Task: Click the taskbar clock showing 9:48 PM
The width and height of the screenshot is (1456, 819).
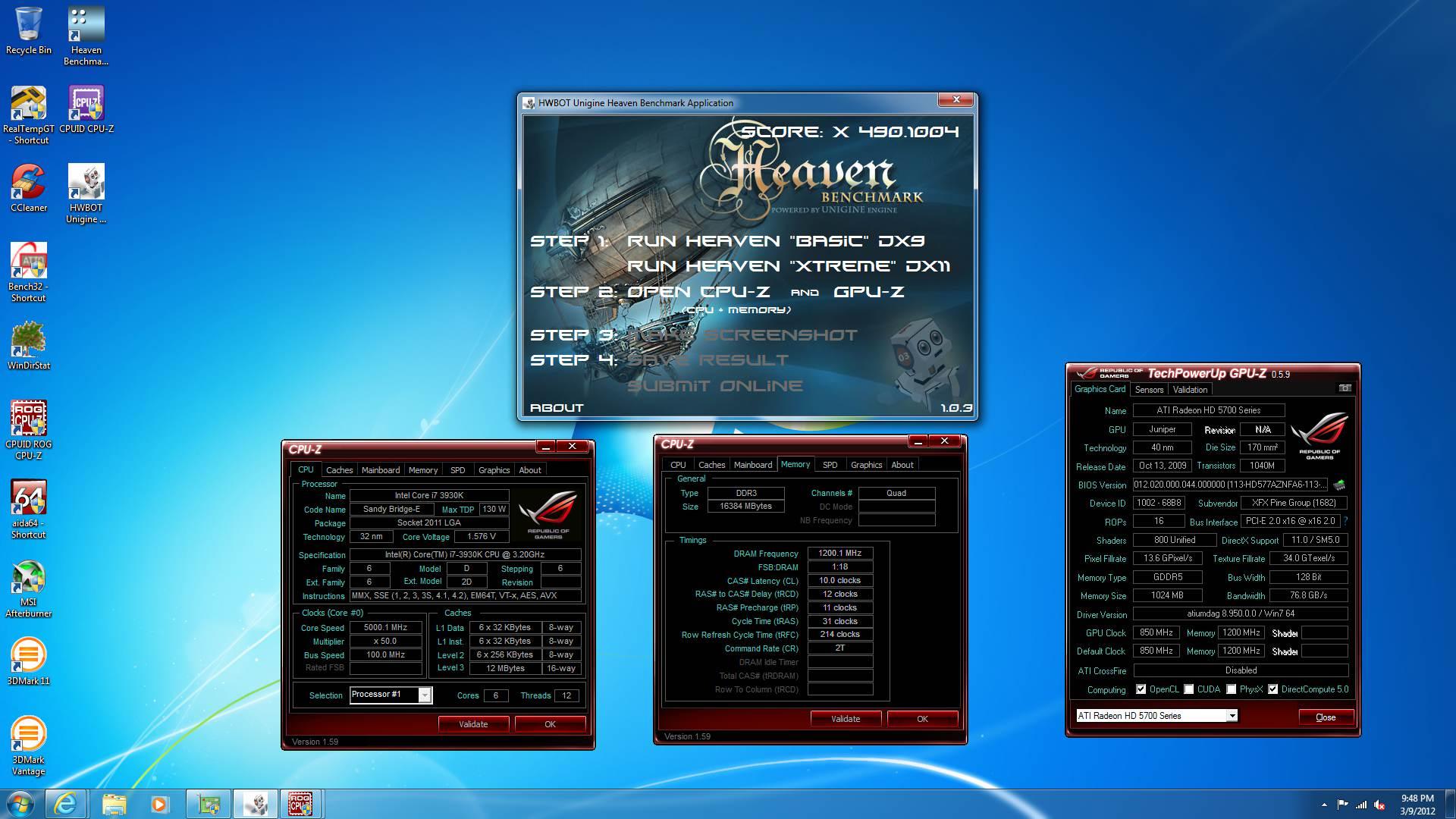Action: [x=1417, y=805]
